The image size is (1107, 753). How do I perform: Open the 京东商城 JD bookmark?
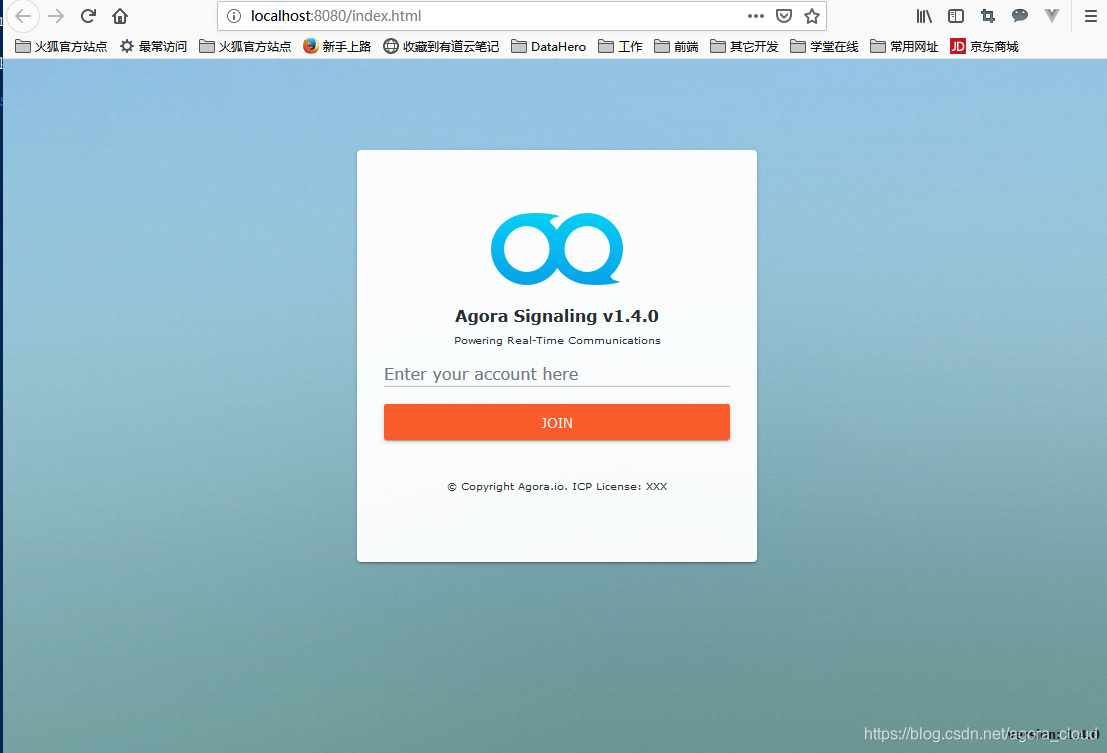(984, 47)
